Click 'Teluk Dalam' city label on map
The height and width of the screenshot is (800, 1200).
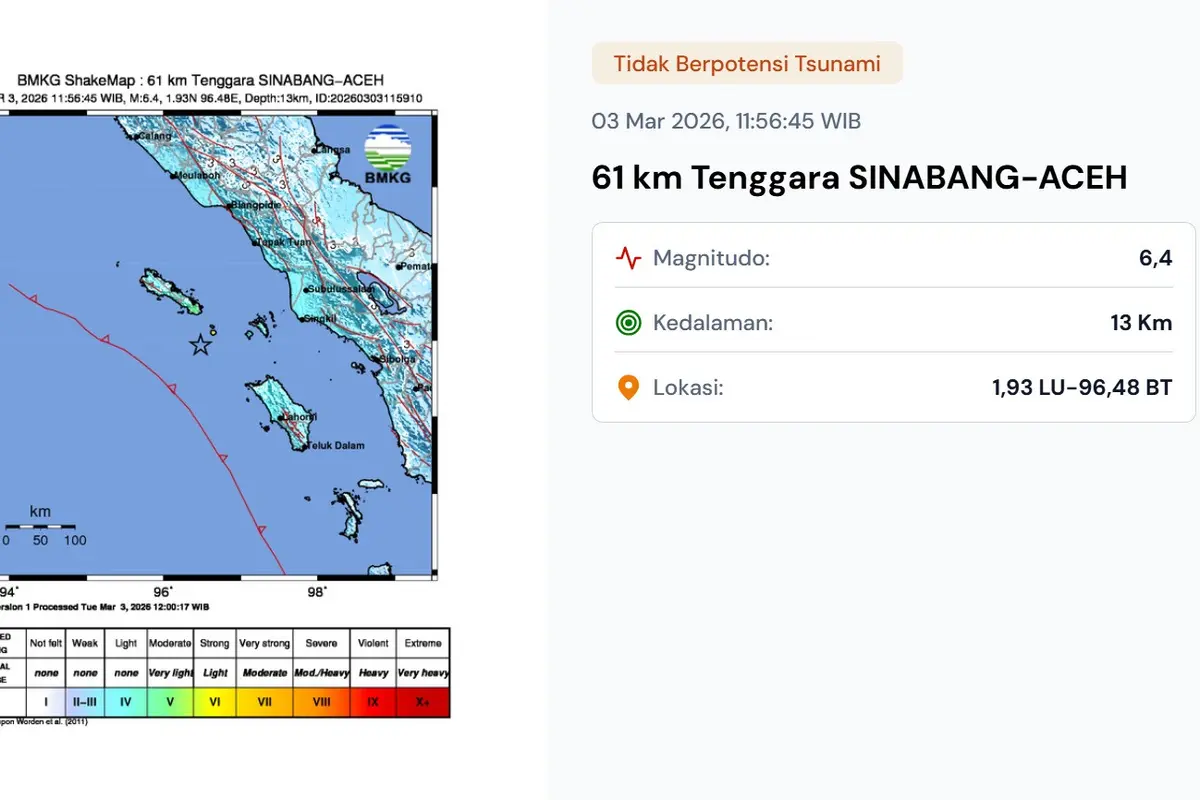(x=336, y=446)
